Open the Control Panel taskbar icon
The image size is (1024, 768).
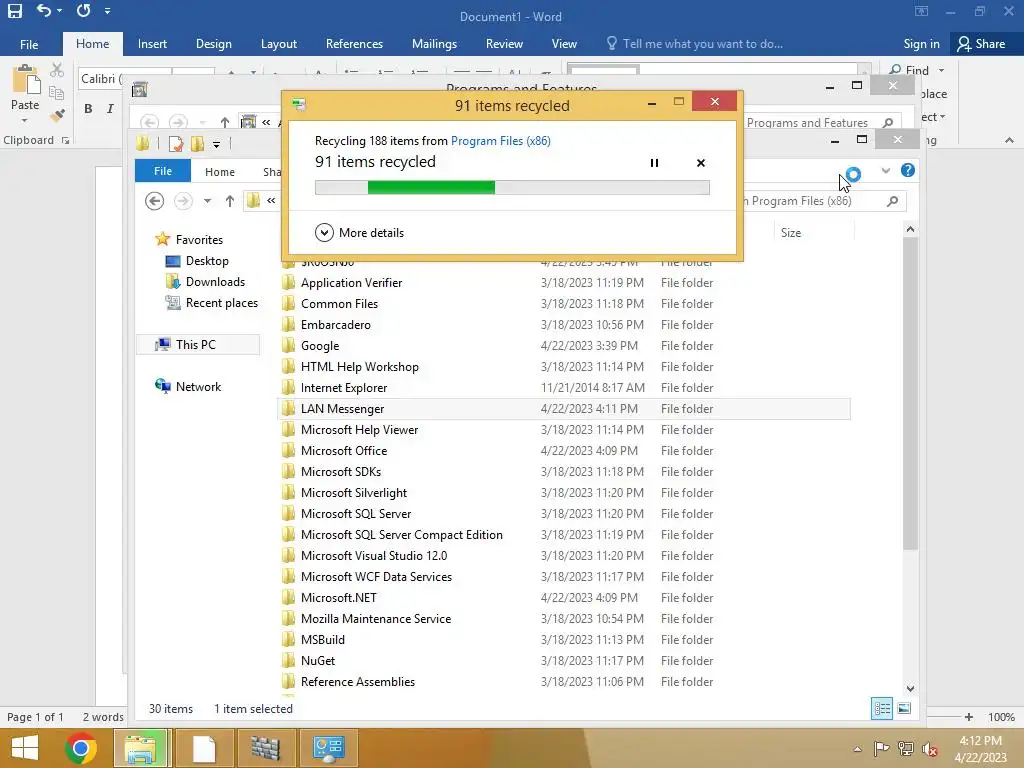[328, 748]
